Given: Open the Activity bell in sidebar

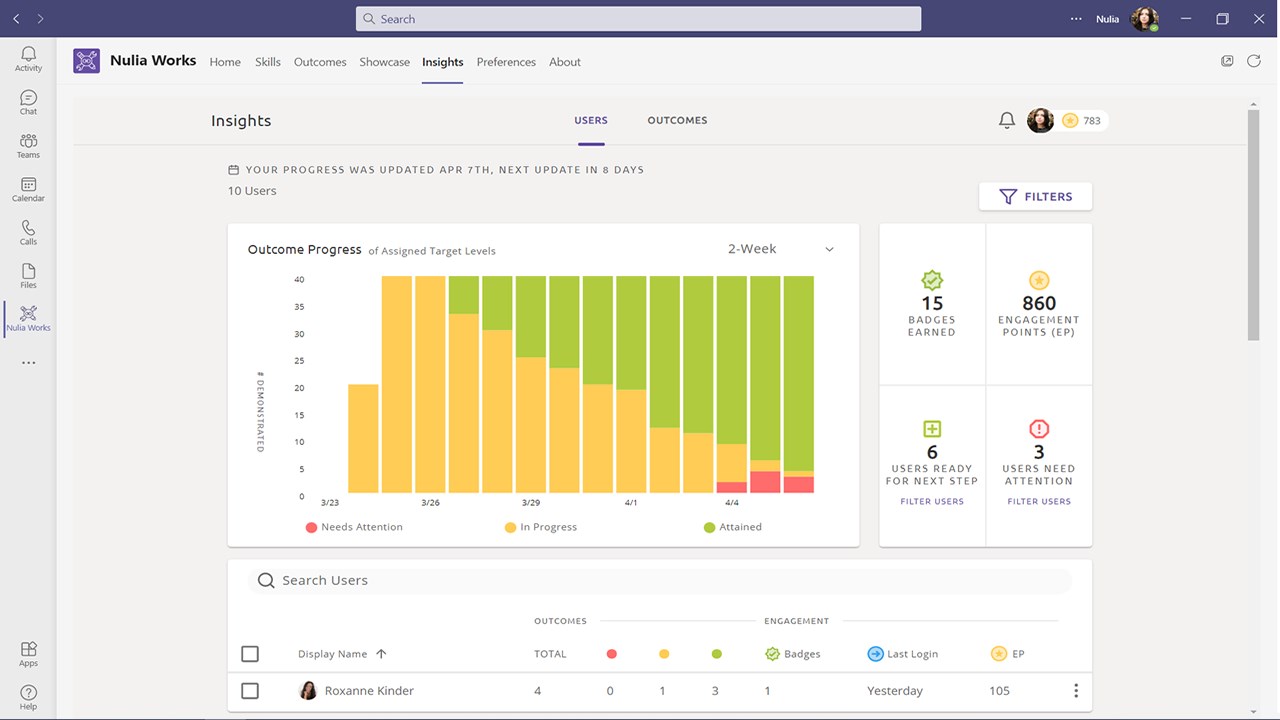Looking at the screenshot, I should point(28,59).
